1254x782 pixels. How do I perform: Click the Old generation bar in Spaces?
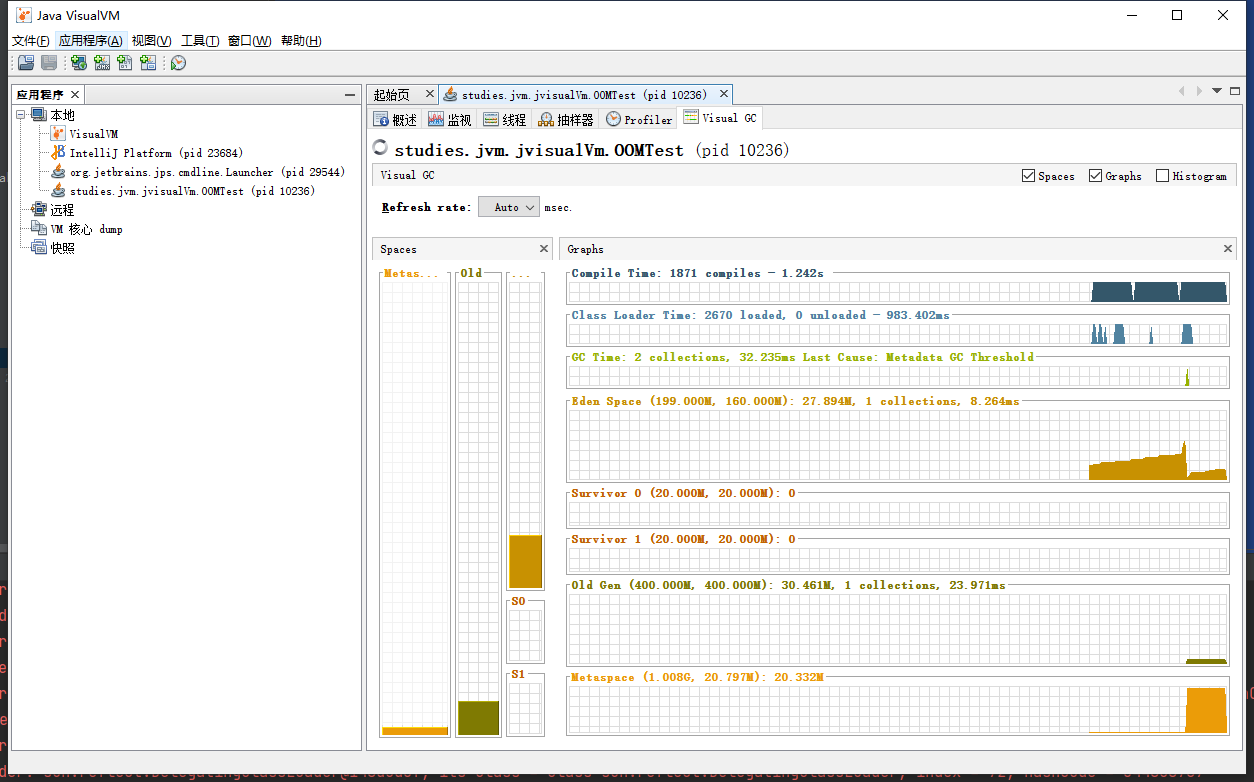click(478, 508)
